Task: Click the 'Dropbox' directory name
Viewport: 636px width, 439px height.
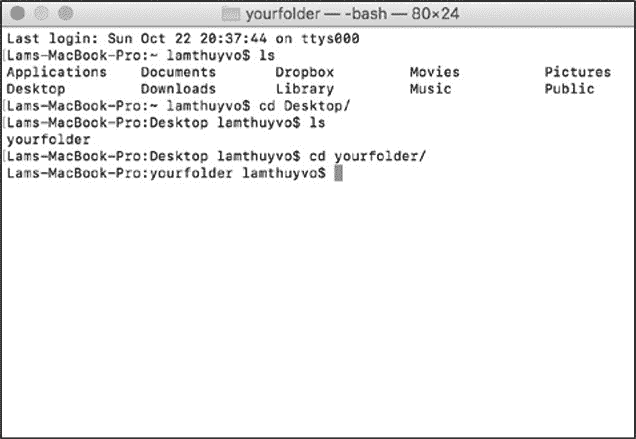Action: click(304, 72)
